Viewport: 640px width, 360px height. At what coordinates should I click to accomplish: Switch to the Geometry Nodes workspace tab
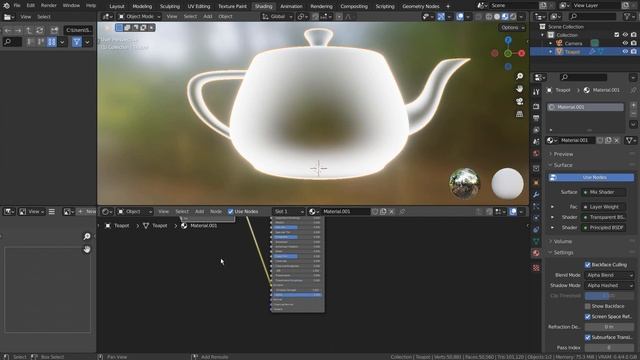(420, 6)
